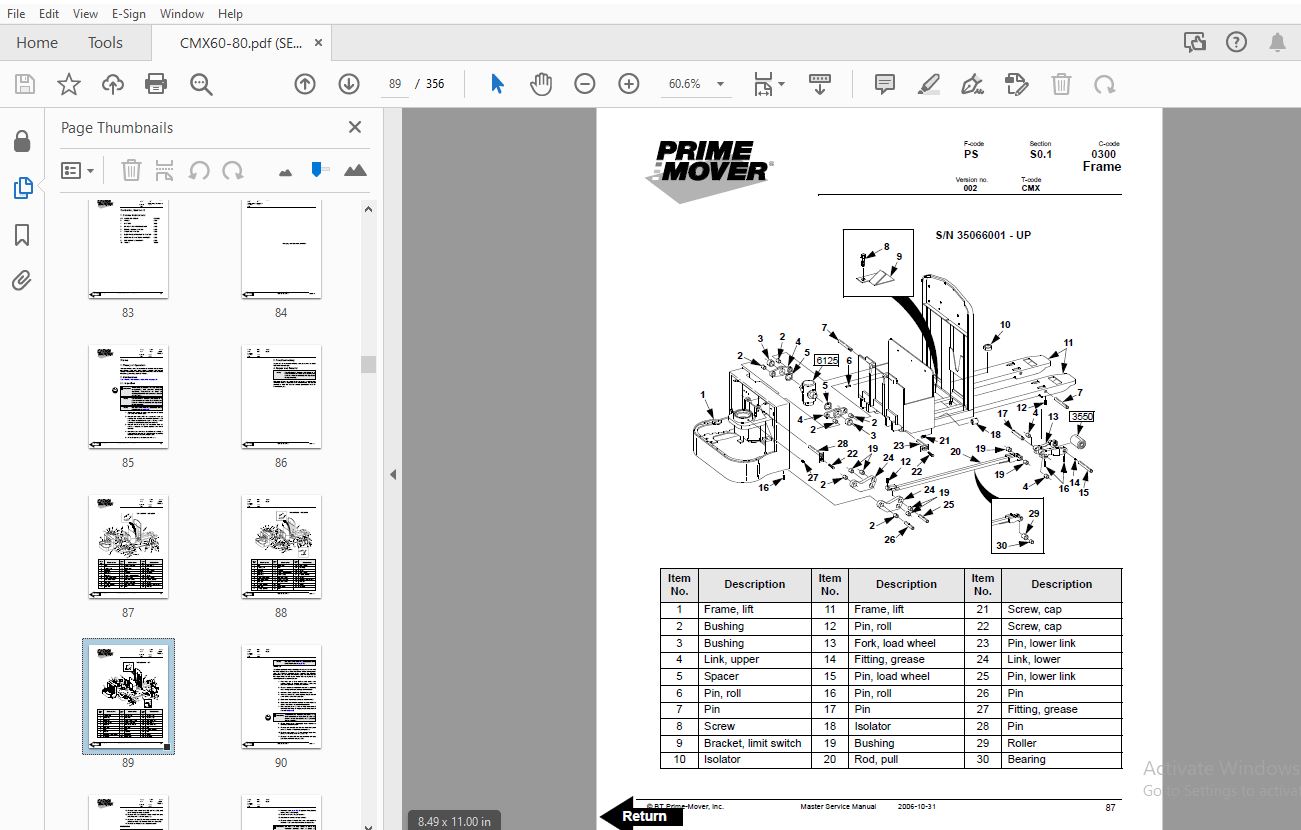The height and width of the screenshot is (830, 1301).
Task: Go to the previous page with the up arrow
Action: 305,84
